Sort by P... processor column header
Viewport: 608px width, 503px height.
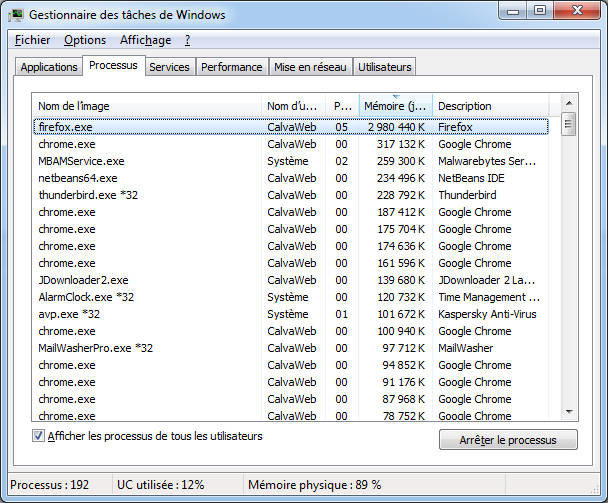click(343, 106)
